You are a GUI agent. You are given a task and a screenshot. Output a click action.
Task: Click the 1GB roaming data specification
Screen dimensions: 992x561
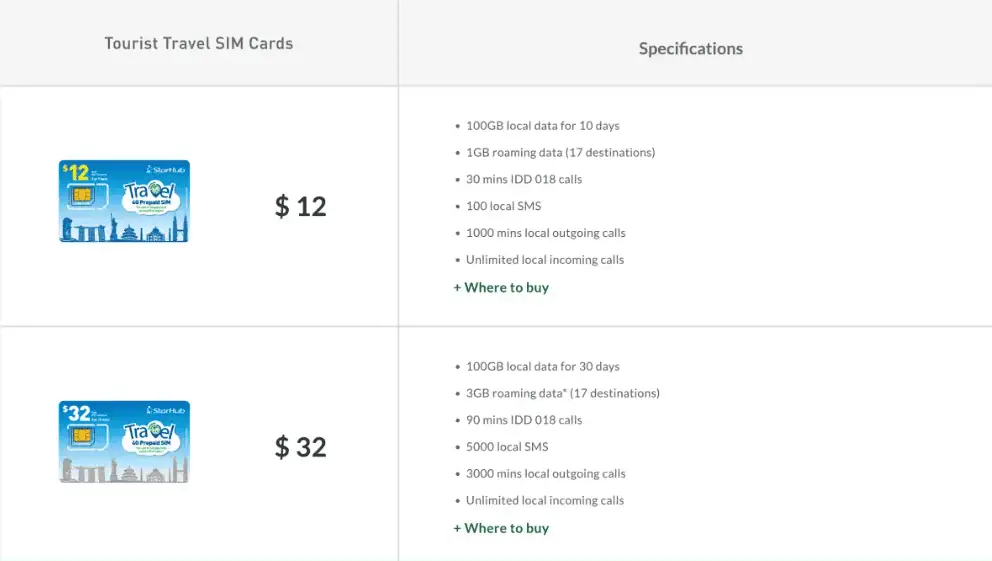(x=560, y=153)
